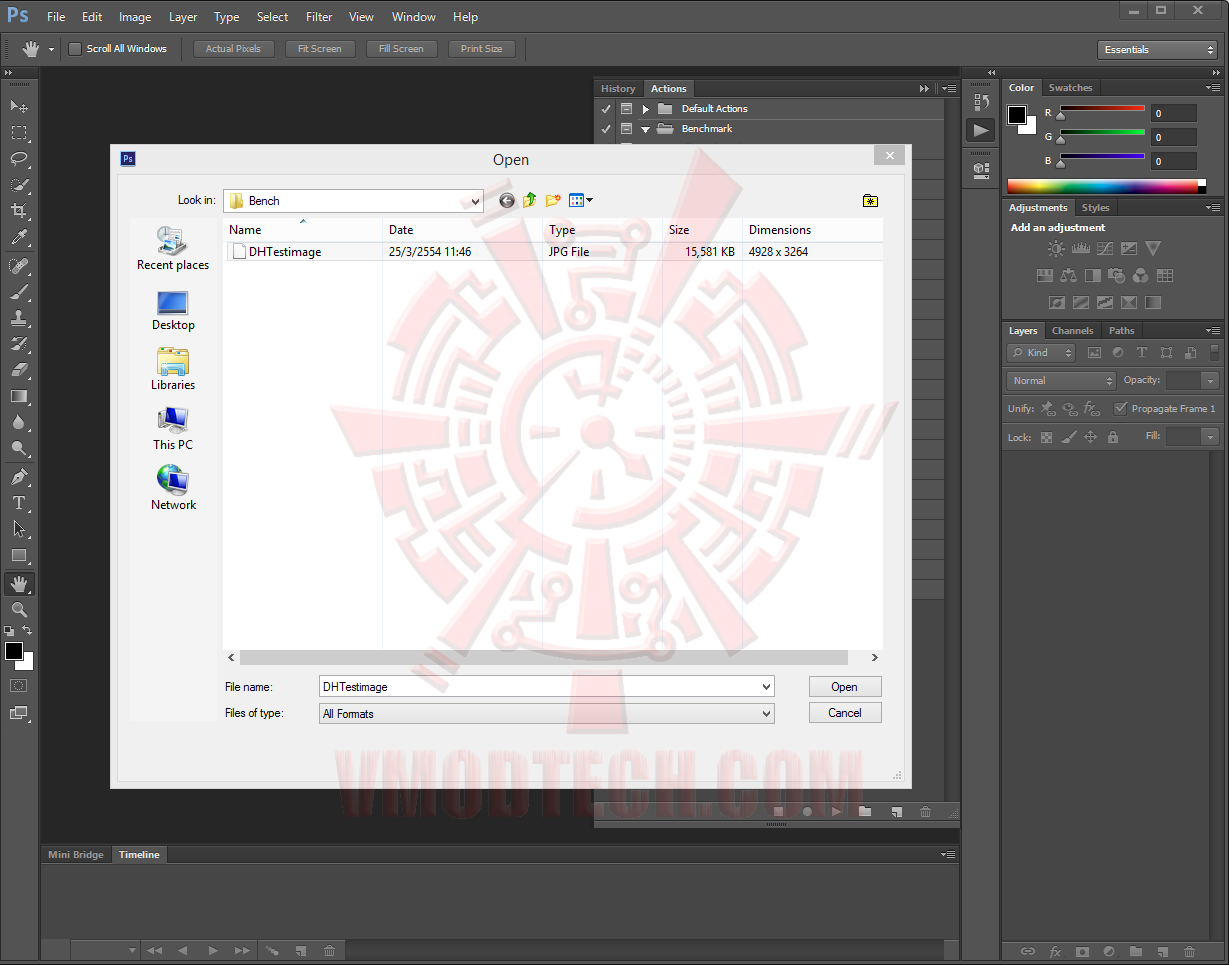Screen dimensions: 1229x965
Task: Select the Horizontal Type tool
Action: 19,503
